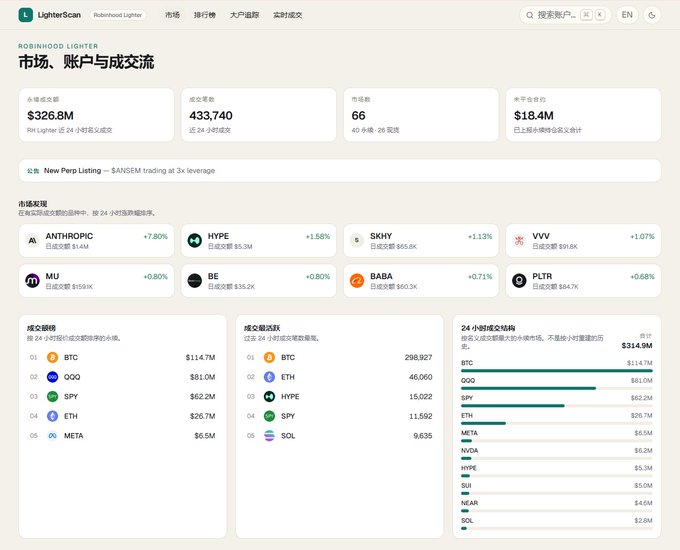Screen dimensions: 680x550
Task: Click the SKHY market icon
Action: tap(357, 240)
